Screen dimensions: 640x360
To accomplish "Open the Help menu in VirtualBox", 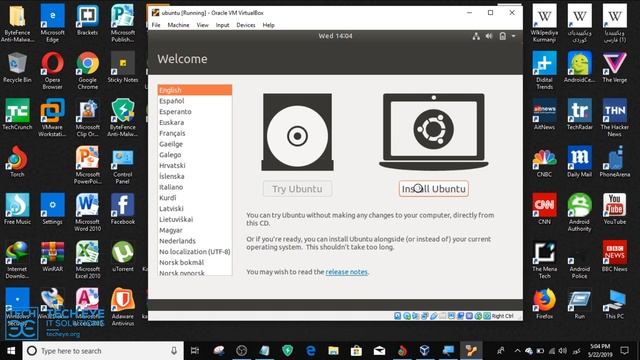I will point(268,25).
